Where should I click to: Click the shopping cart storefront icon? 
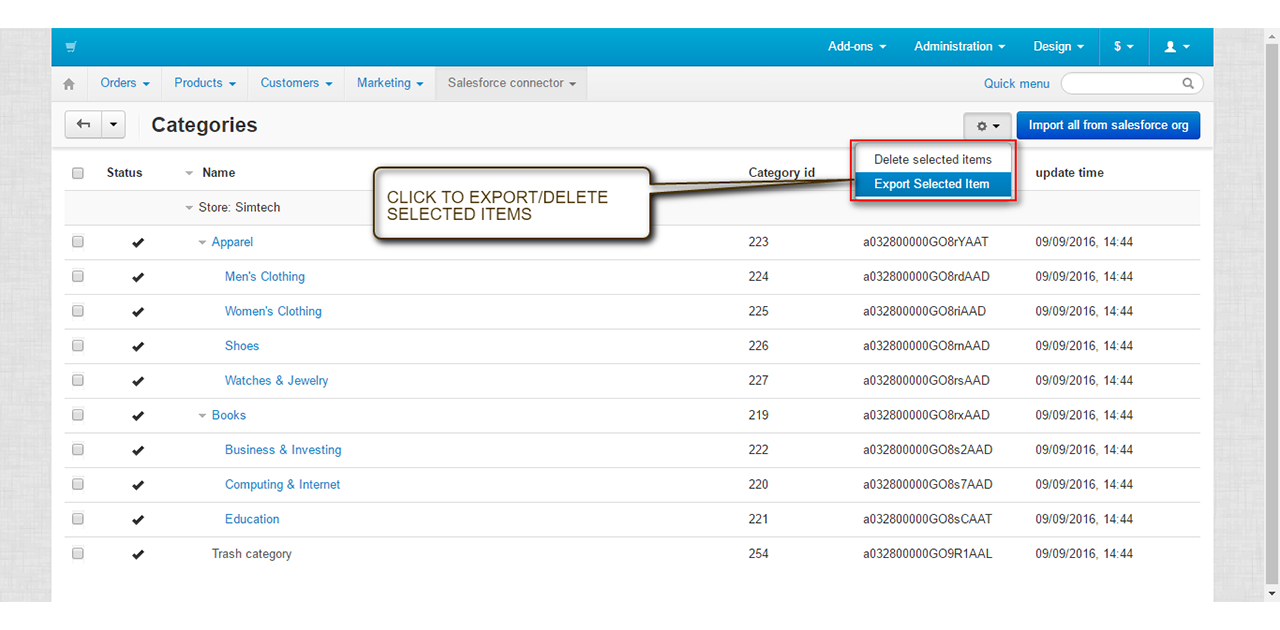click(x=71, y=47)
